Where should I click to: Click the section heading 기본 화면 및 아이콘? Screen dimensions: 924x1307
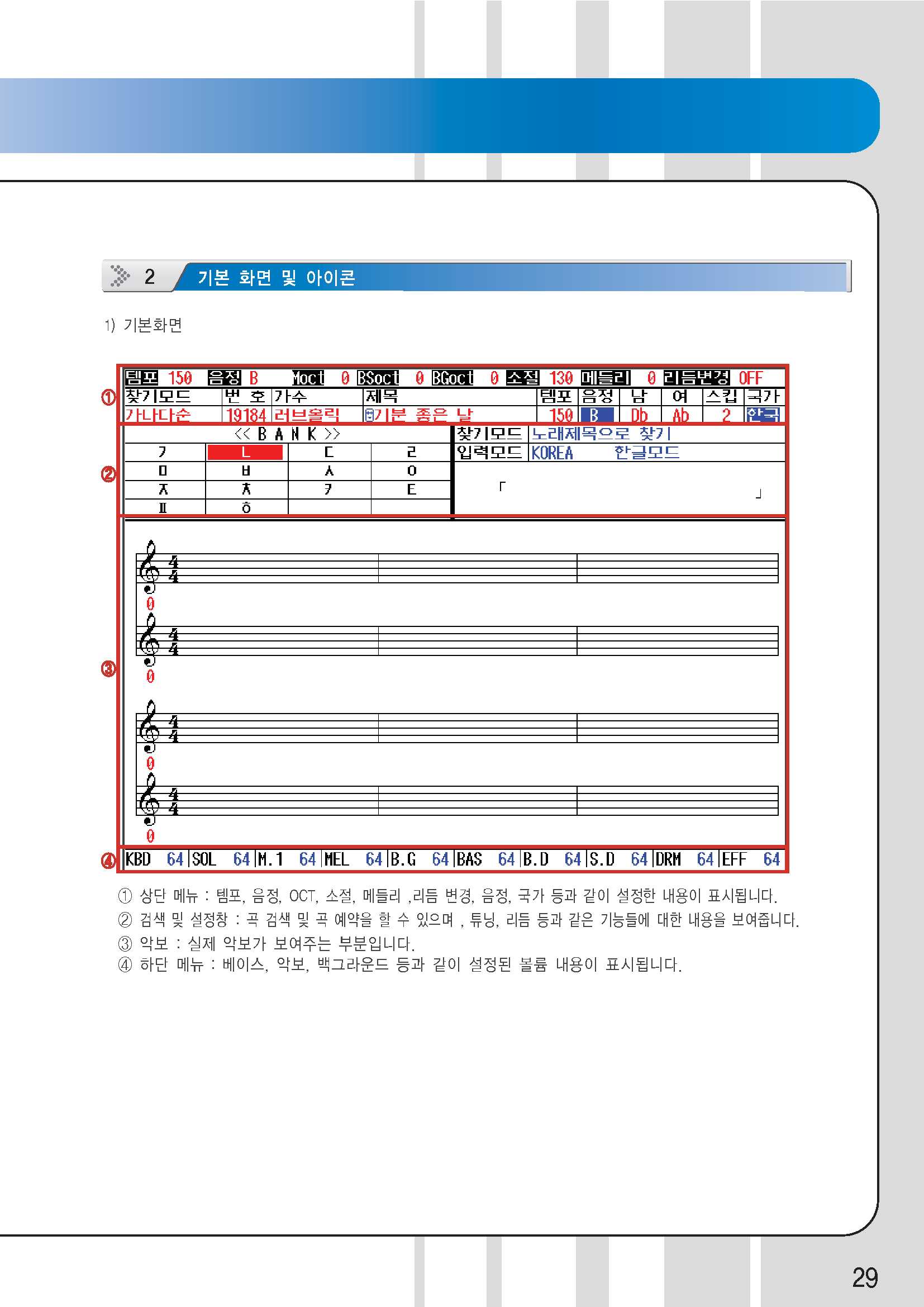277,277
